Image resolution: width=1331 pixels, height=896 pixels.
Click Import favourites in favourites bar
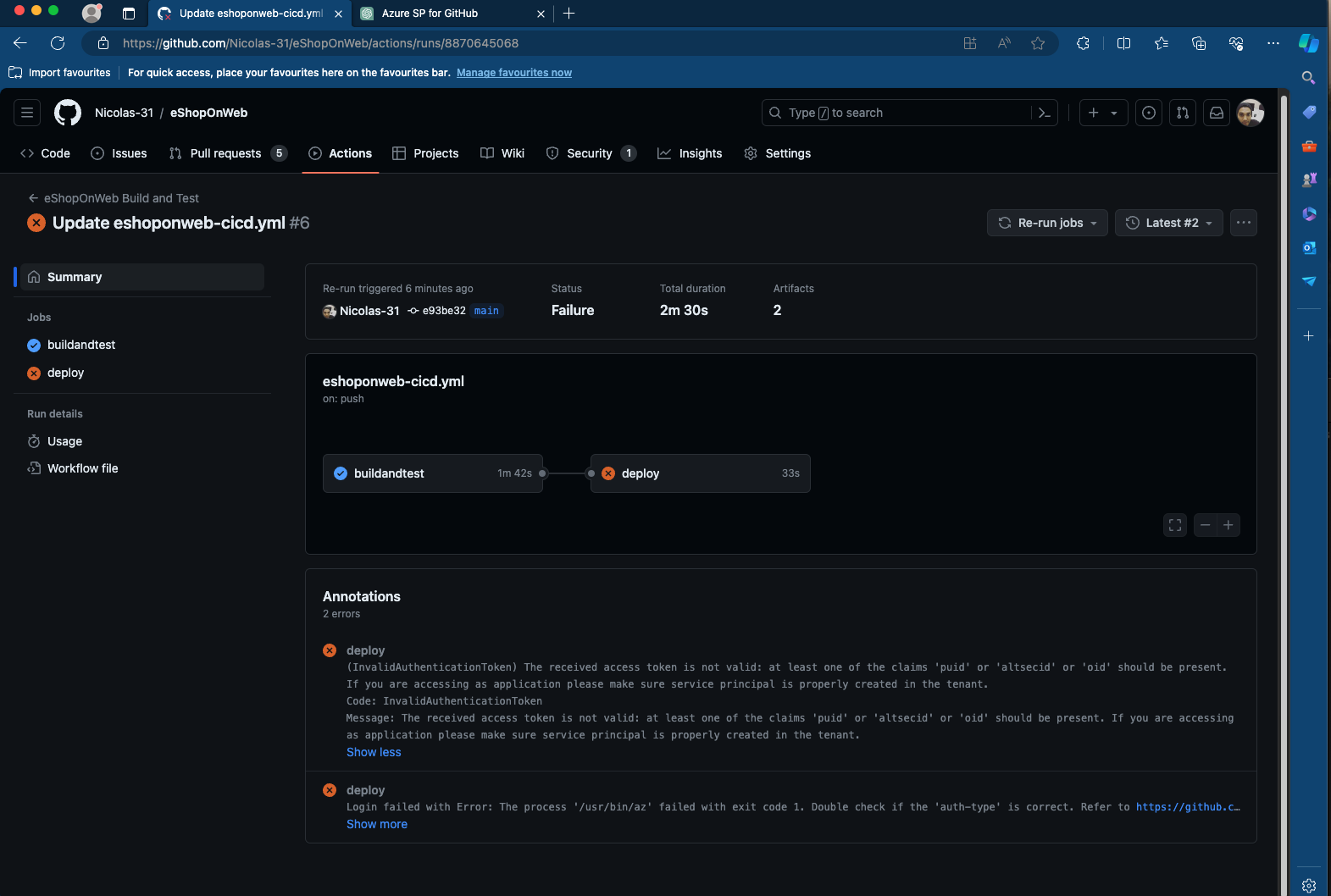pos(59,73)
